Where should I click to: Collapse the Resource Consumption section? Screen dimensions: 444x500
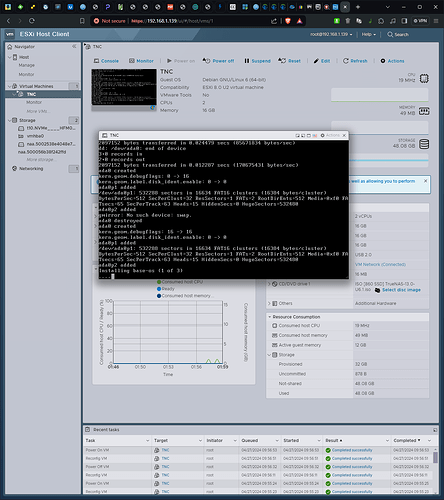pyautogui.click(x=270, y=317)
